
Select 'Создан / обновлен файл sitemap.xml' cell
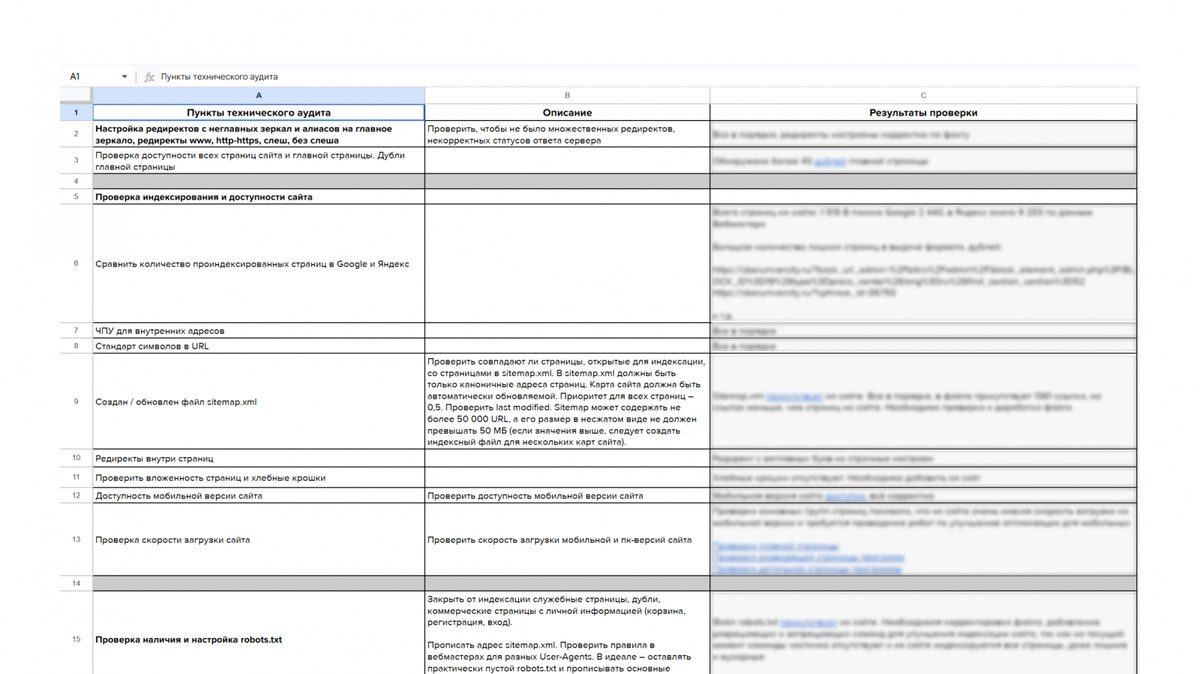259,402
